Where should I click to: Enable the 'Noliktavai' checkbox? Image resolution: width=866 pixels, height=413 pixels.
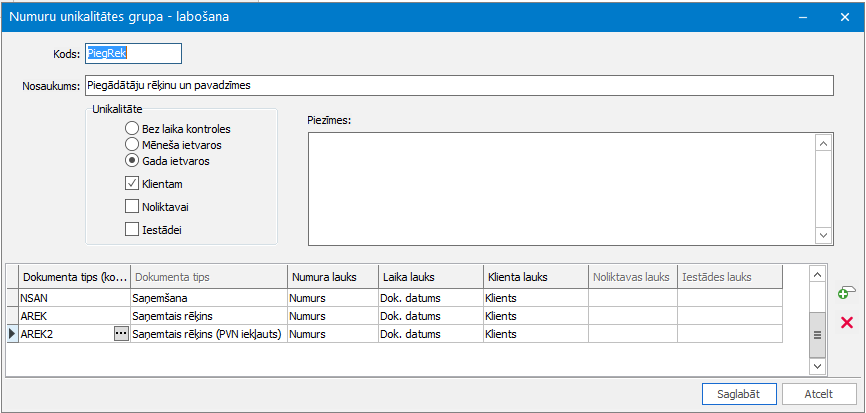(x=133, y=207)
